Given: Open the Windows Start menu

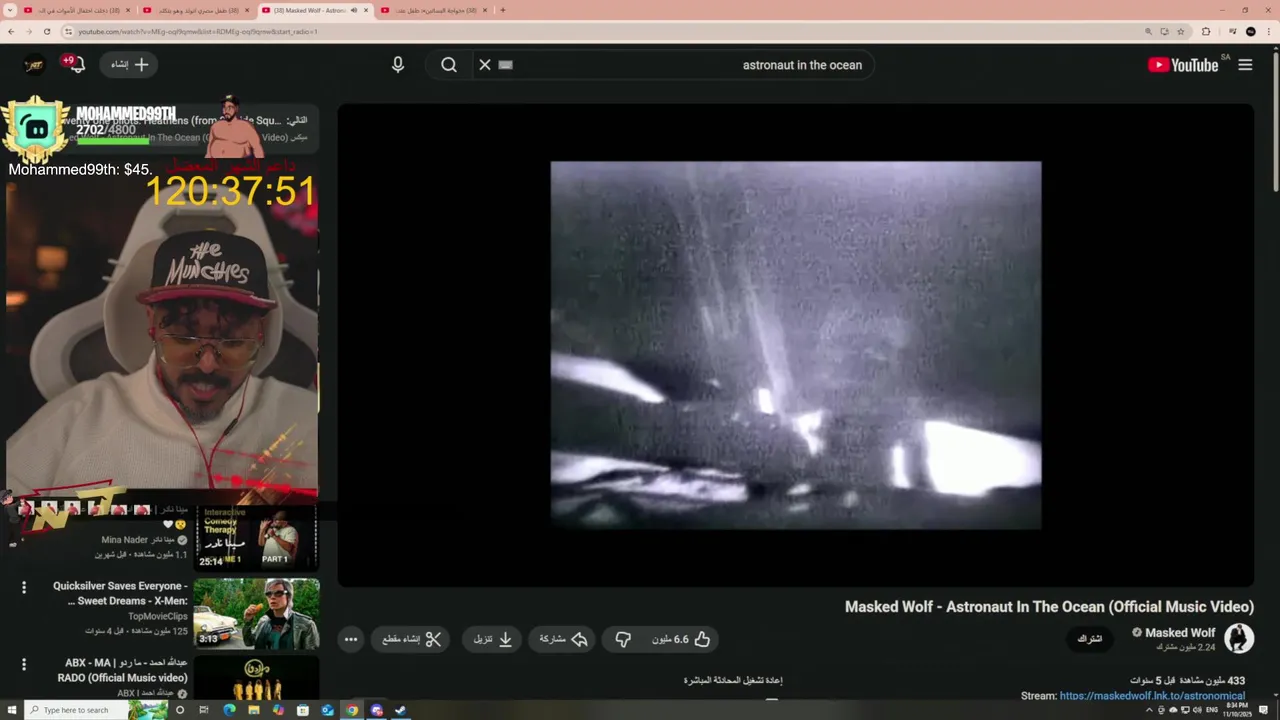Looking at the screenshot, I should pyautogui.click(x=10, y=710).
